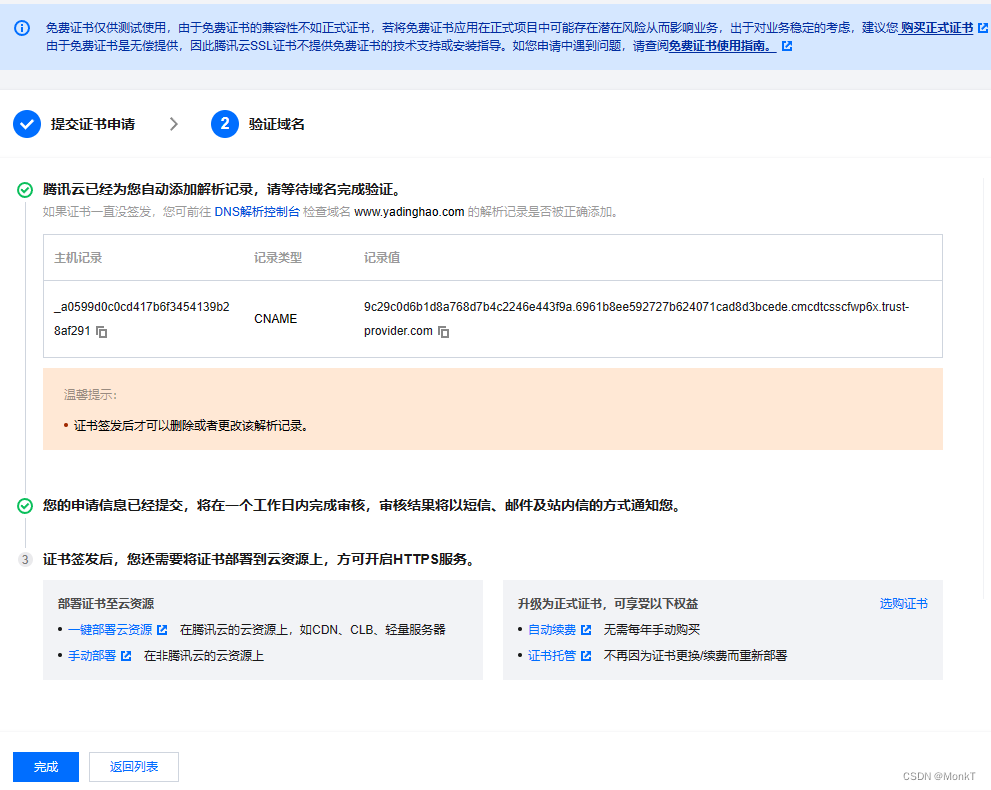The width and height of the screenshot is (991, 790).
Task: Click heading 证书签发后，您还需要将证书部署到云资源上
Action: [x=259, y=559]
